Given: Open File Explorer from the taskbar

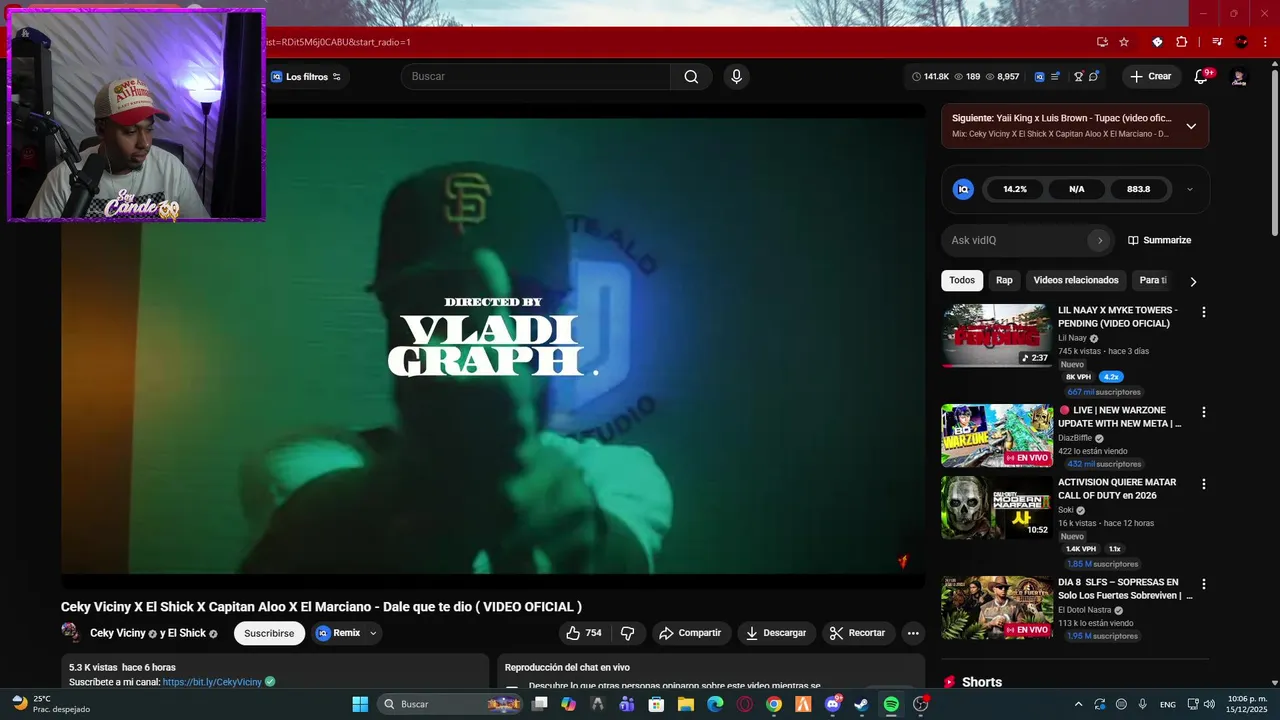Looking at the screenshot, I should pos(686,704).
